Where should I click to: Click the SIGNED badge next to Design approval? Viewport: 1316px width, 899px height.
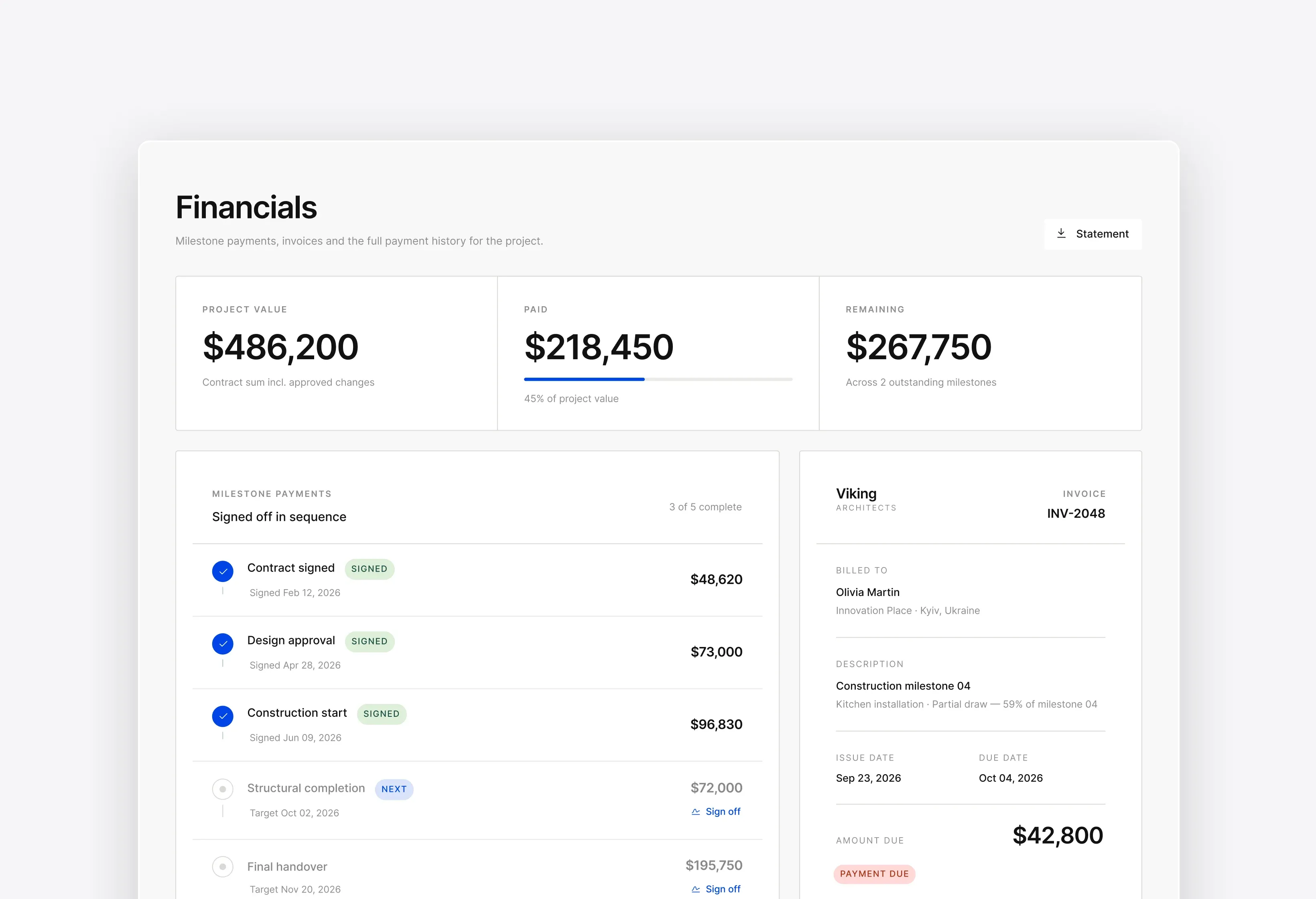(369, 641)
